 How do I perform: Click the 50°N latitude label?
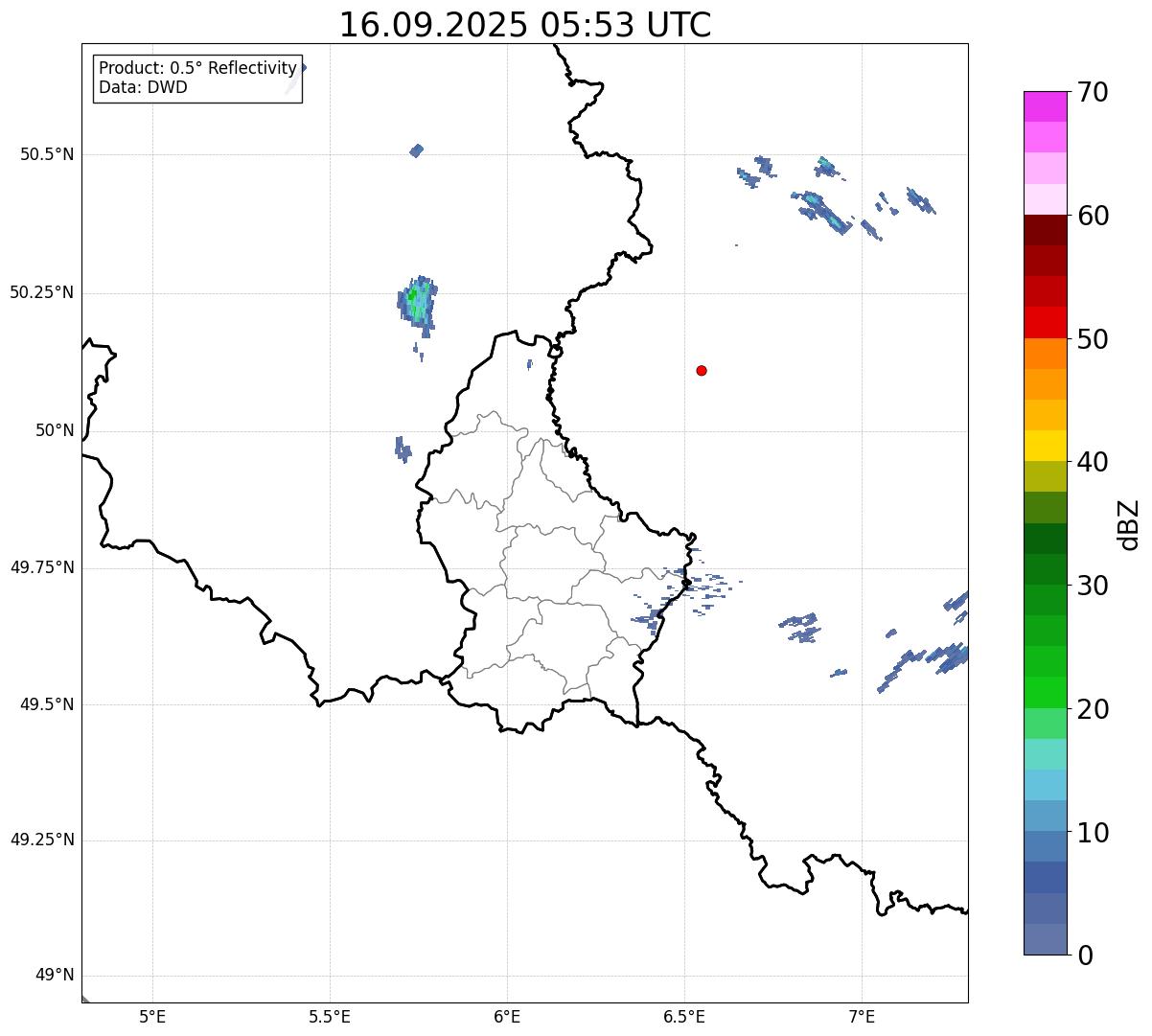[56, 430]
